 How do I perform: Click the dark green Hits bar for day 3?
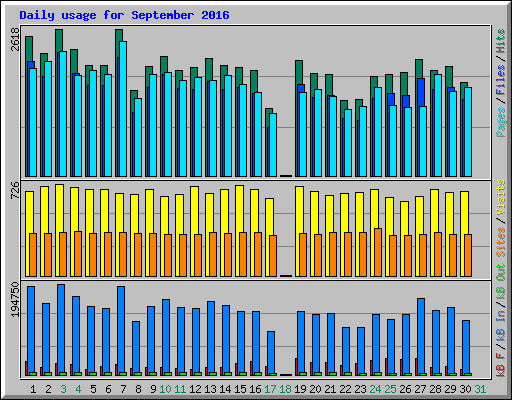[x=59, y=40]
